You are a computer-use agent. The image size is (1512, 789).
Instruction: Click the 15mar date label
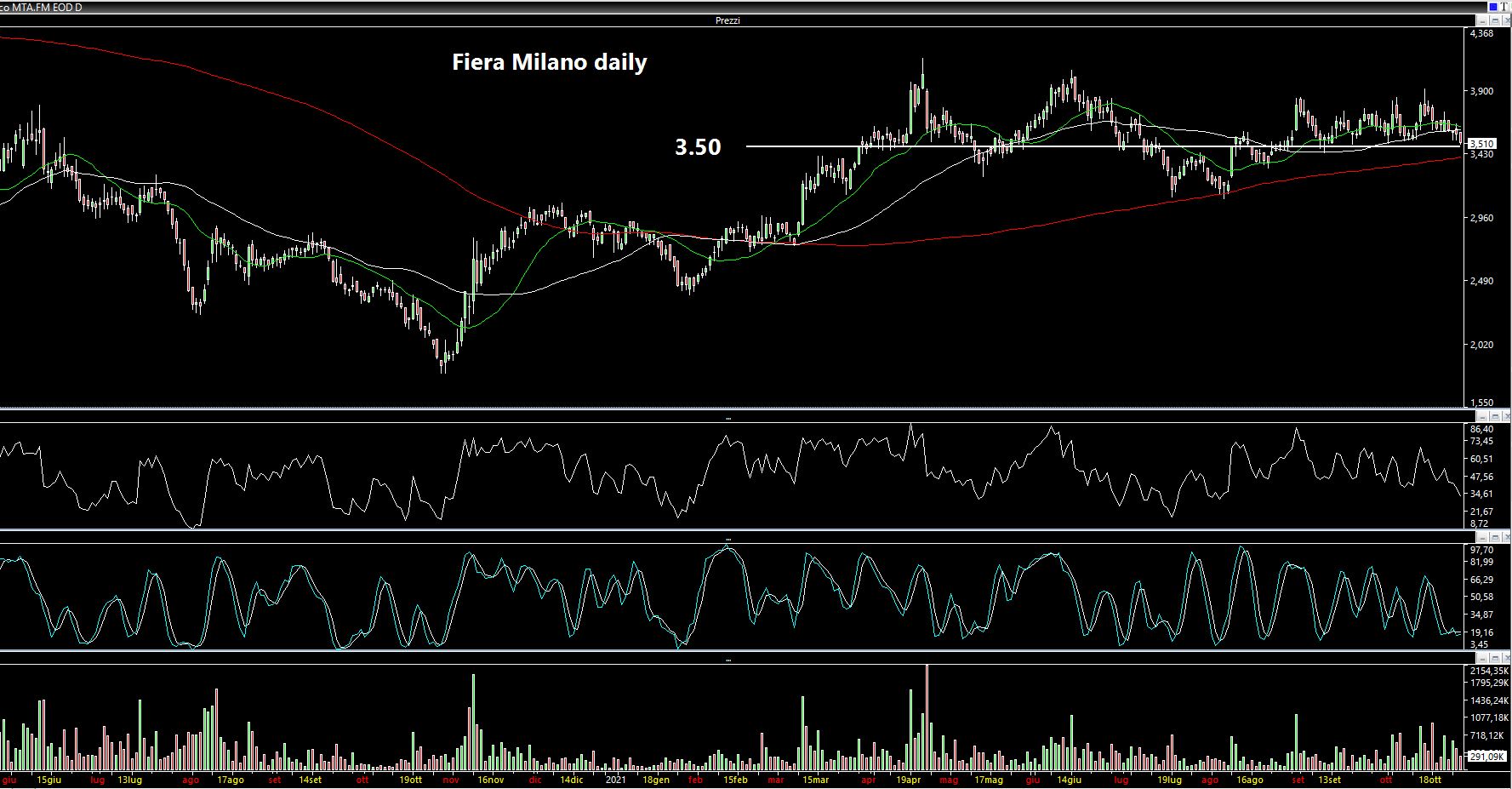(x=815, y=780)
